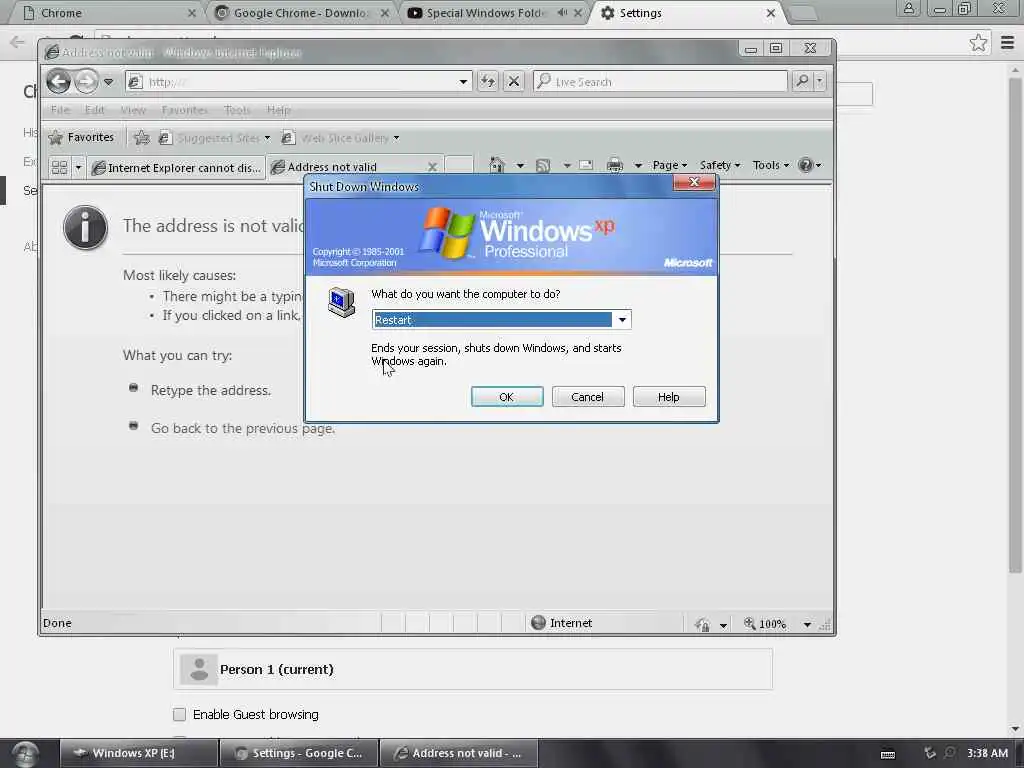Image resolution: width=1024 pixels, height=768 pixels.
Task: Click the Chrome back arrow
Action: [18, 42]
